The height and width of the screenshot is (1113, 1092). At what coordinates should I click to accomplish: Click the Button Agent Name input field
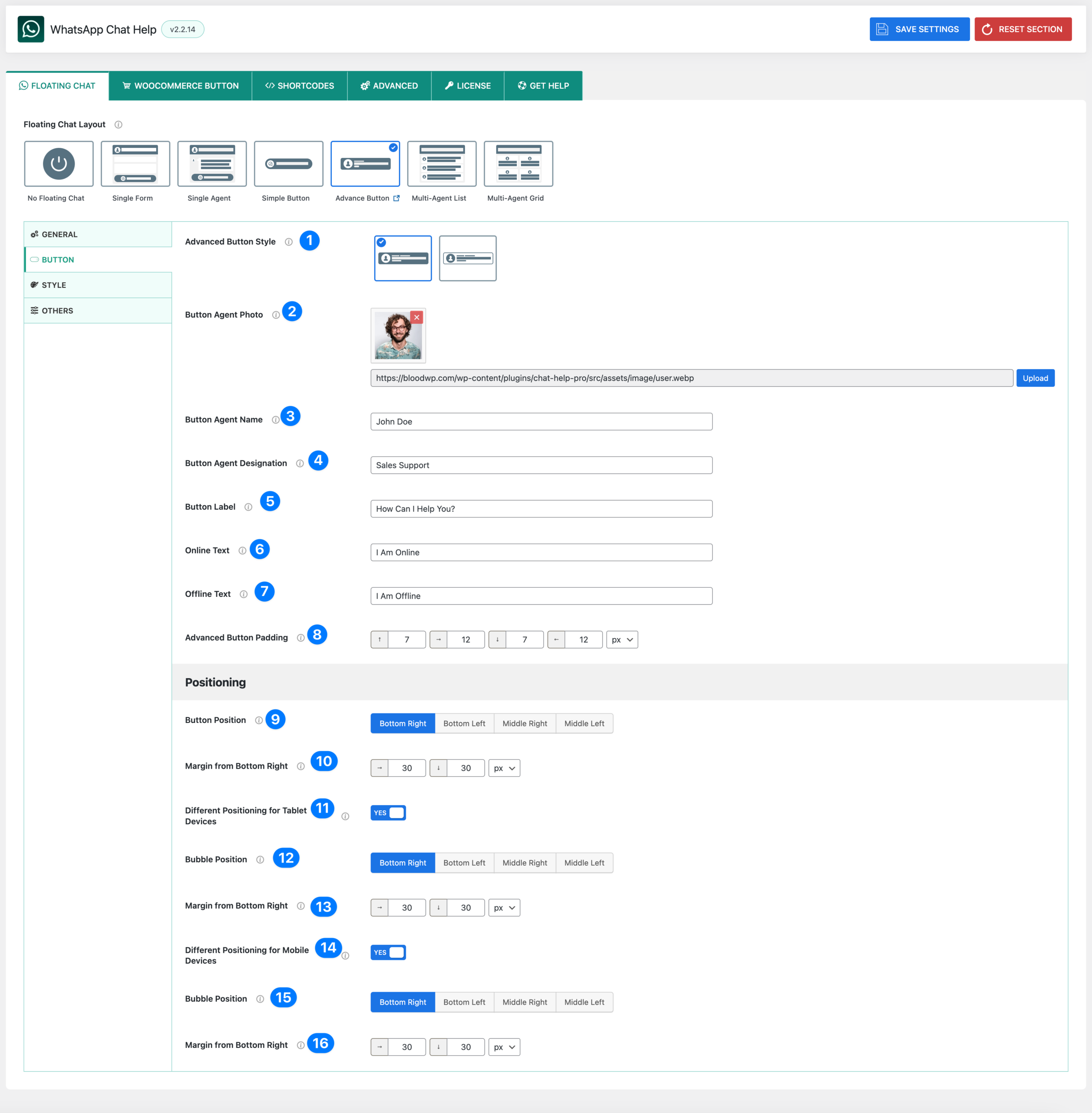click(x=541, y=421)
